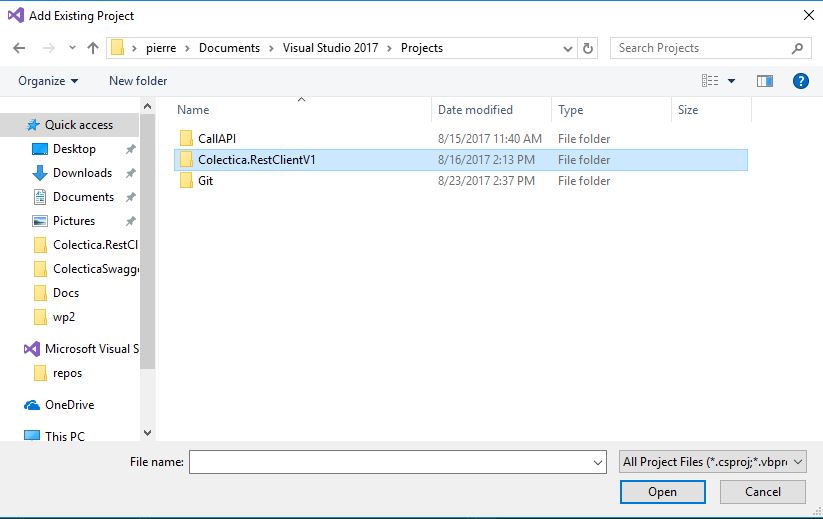Click date 8/23/2017 2:37 PM cell

[x=486, y=181]
